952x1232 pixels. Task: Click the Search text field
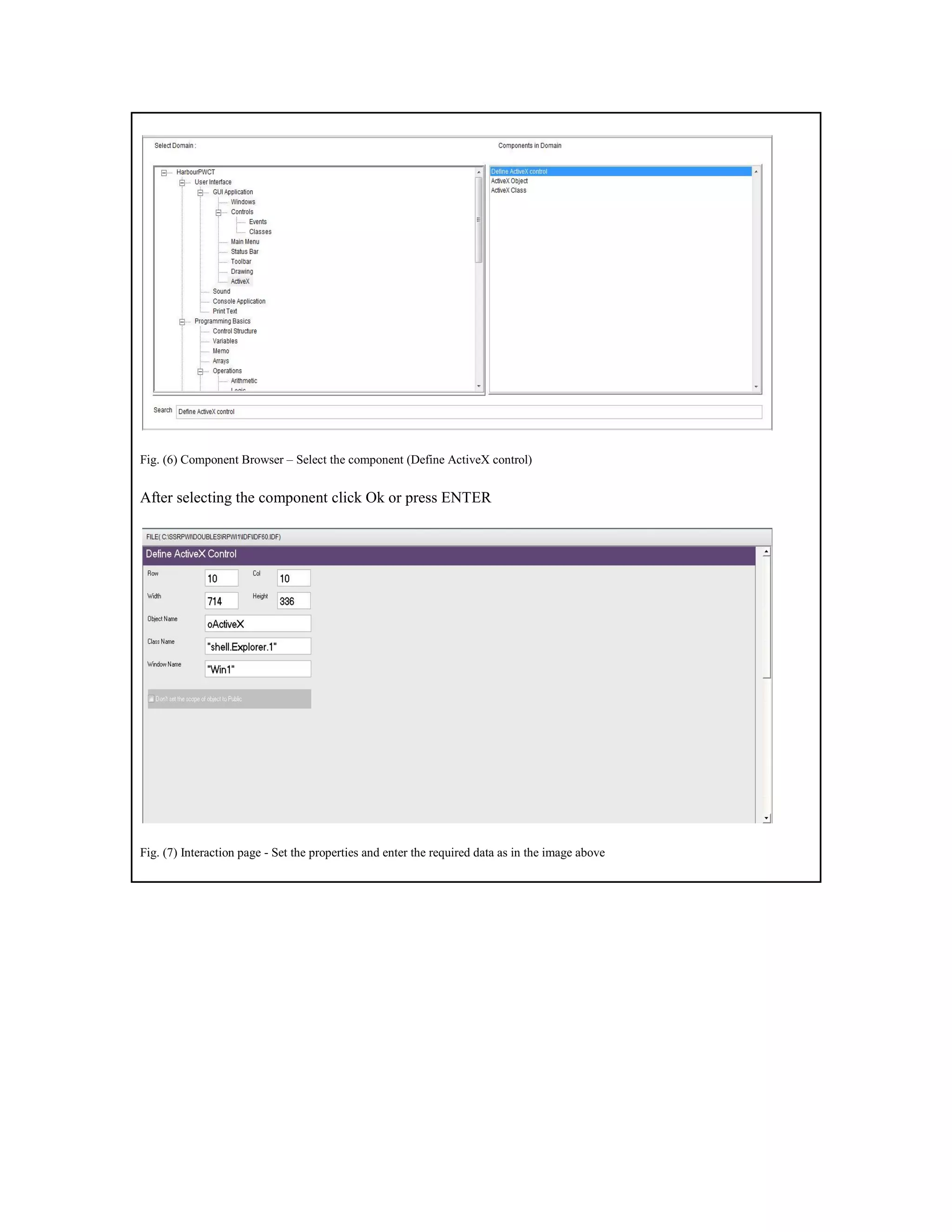[x=468, y=412]
